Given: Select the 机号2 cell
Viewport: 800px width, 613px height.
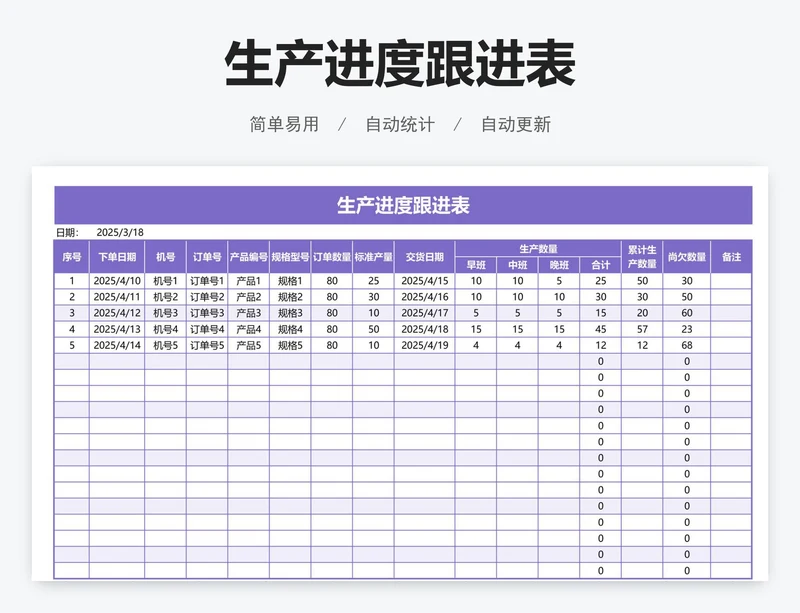Looking at the screenshot, I should [165, 297].
